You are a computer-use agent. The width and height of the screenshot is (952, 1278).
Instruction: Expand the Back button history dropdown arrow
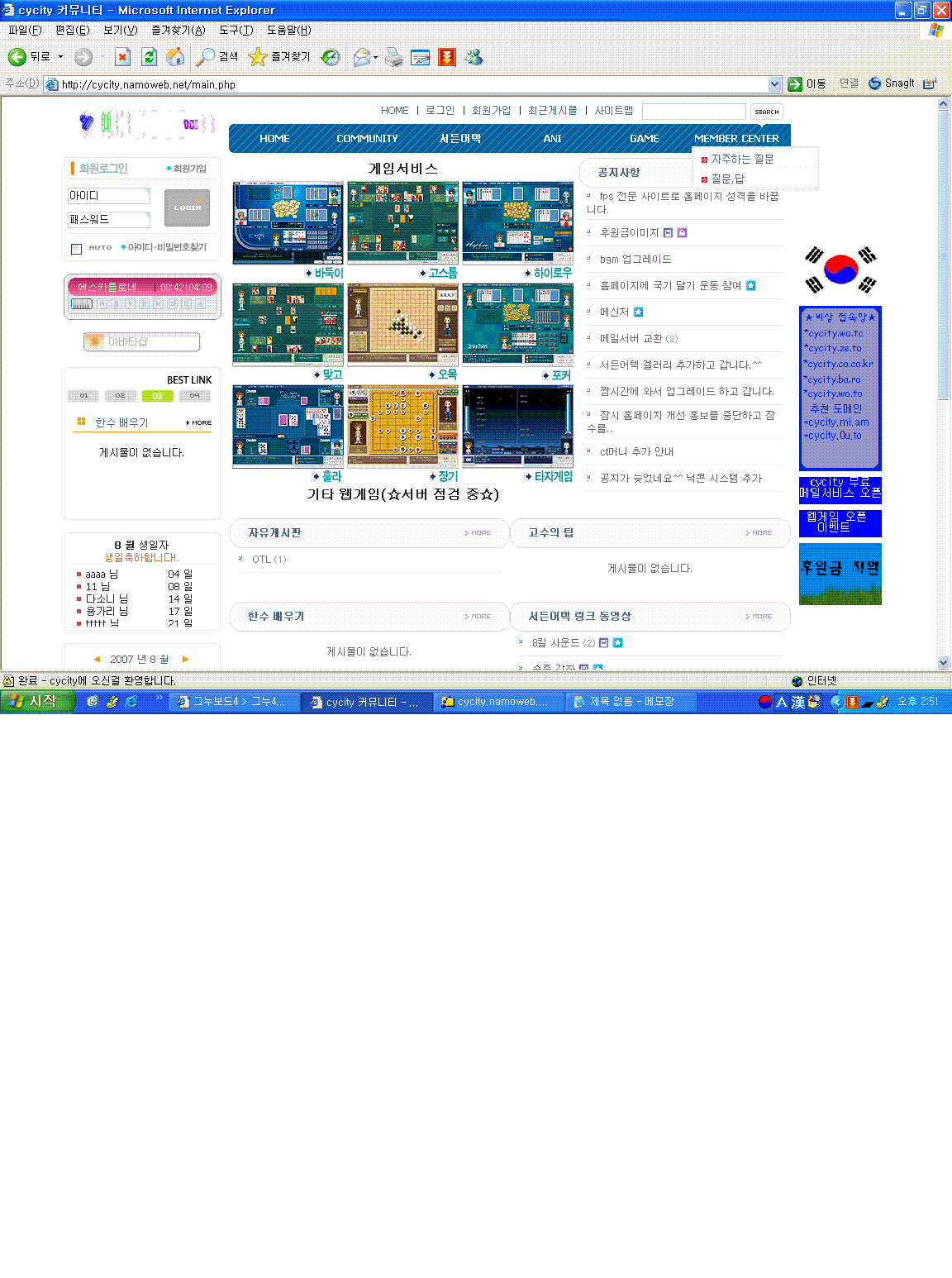(x=60, y=57)
